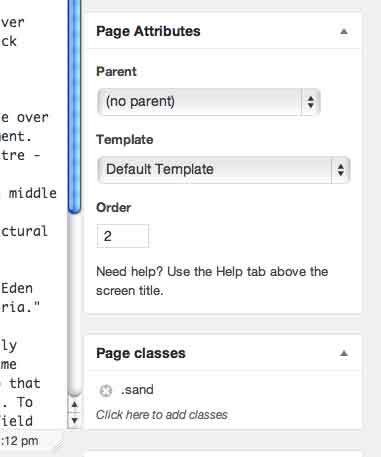Click the editor resize grip handle
The image size is (381, 457).
(x=59, y=444)
